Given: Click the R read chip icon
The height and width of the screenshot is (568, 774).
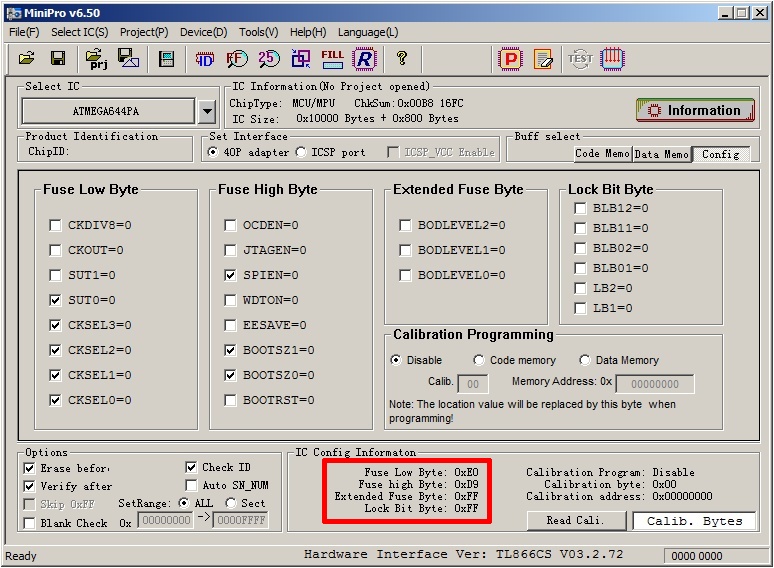Looking at the screenshot, I should click(364, 59).
